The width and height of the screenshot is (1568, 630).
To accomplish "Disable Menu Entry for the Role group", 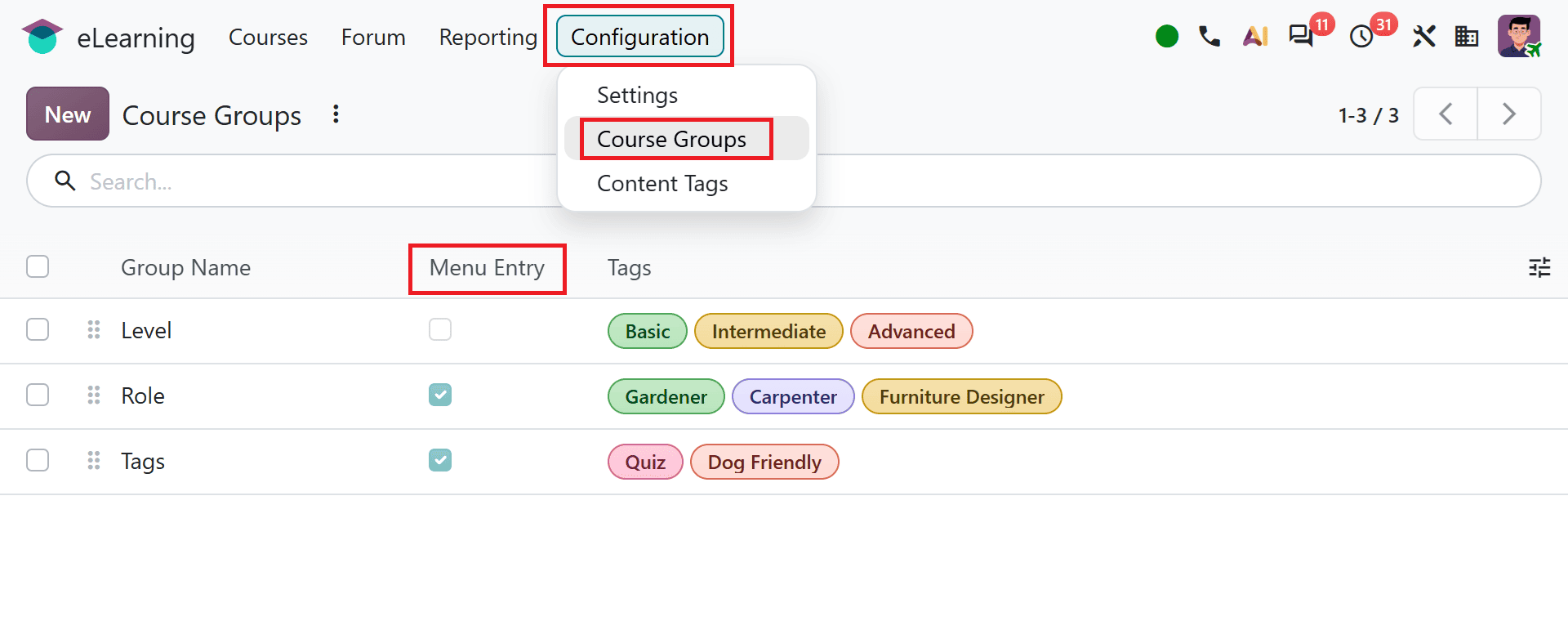I will pos(440,395).
